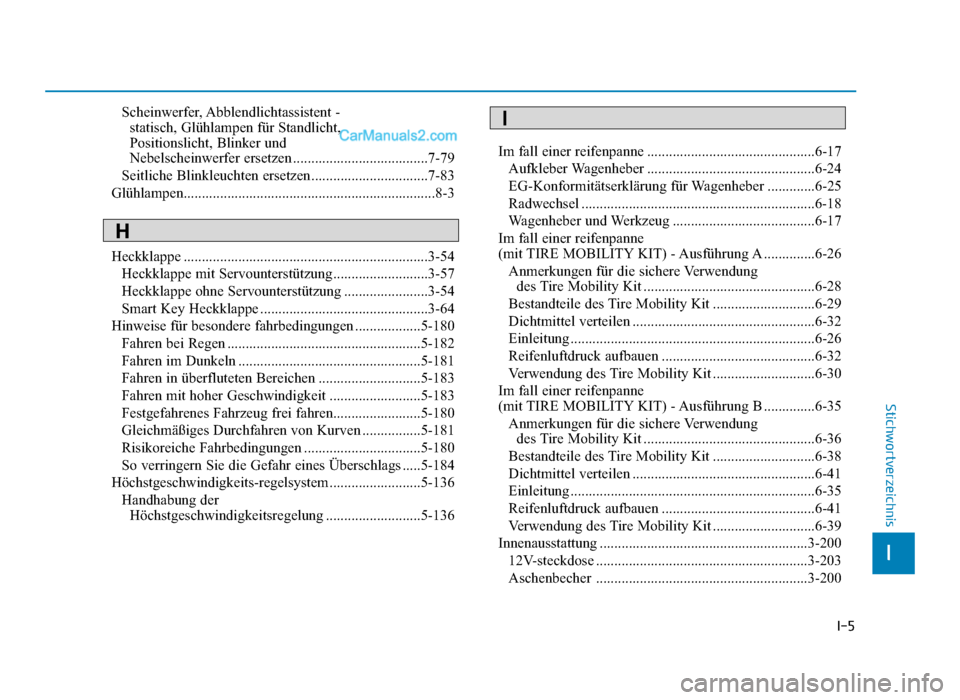Open 'Verwendung des Tire Mobility Kit' page 6-30

click(x=675, y=374)
